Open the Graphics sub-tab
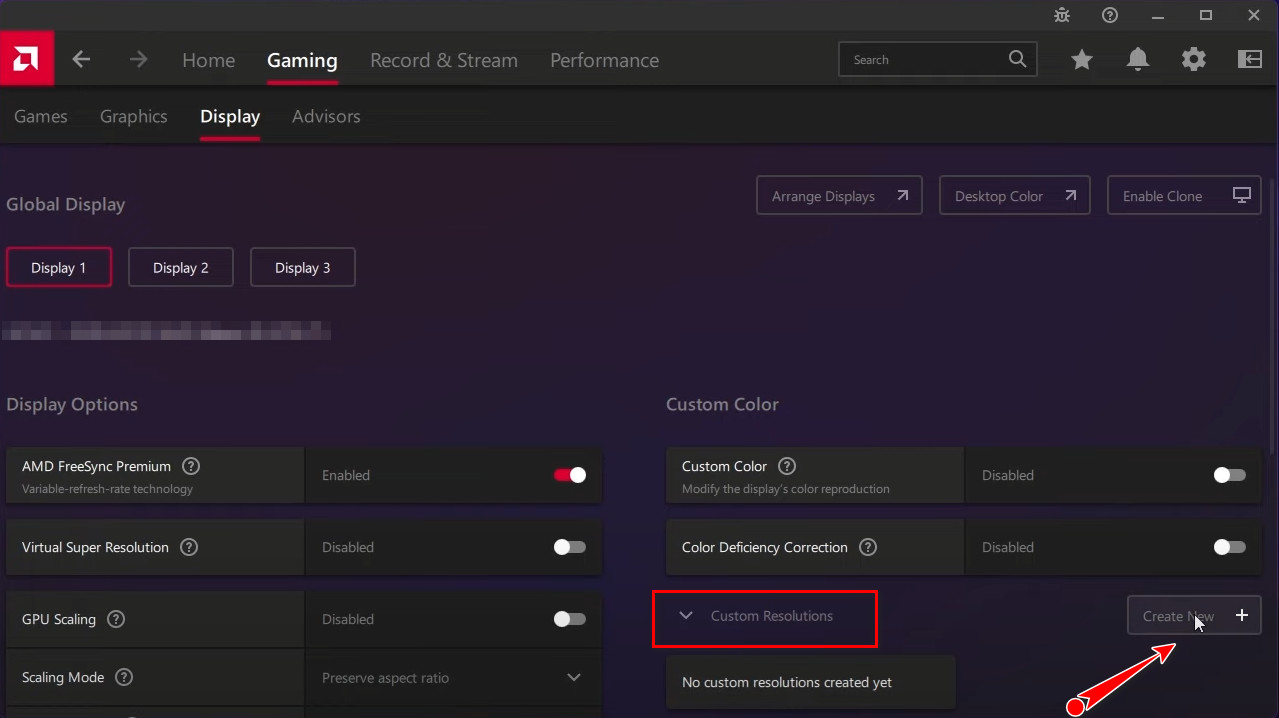 click(x=133, y=116)
